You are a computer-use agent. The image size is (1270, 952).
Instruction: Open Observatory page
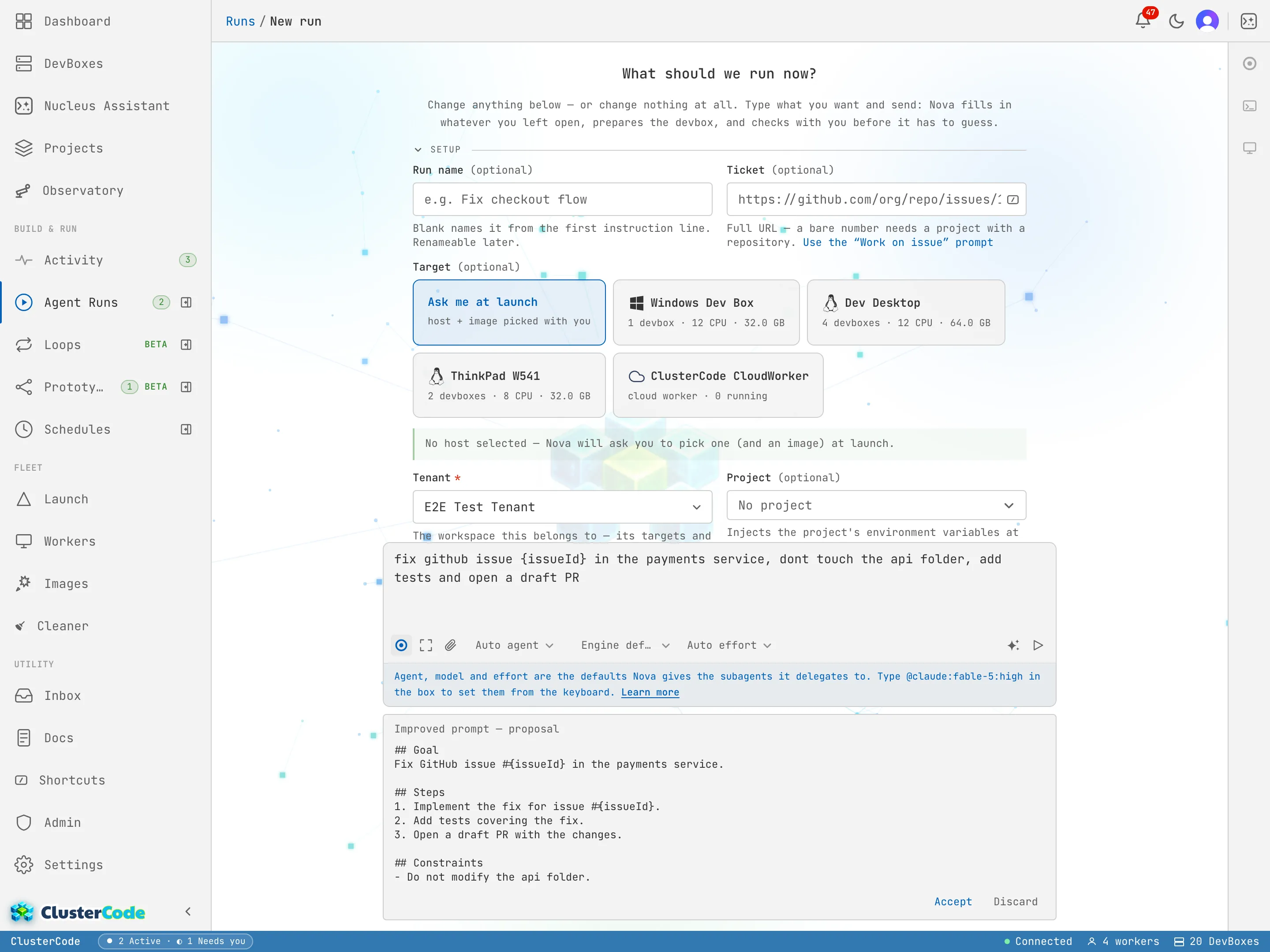106,190
